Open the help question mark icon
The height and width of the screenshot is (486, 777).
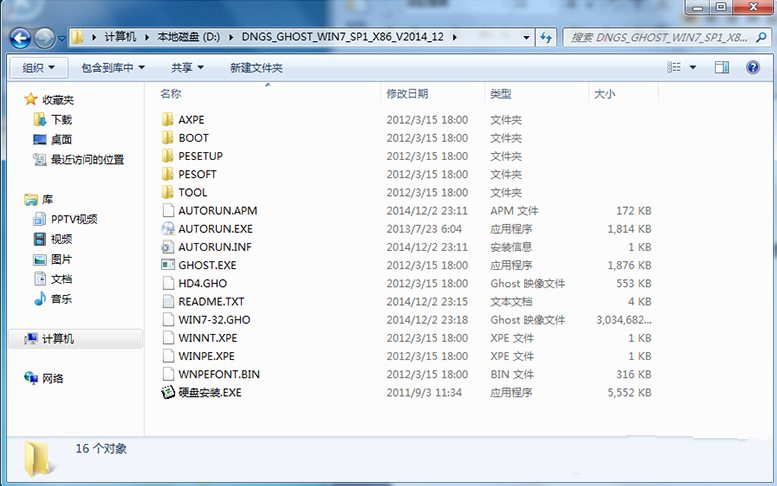pyautogui.click(x=751, y=67)
